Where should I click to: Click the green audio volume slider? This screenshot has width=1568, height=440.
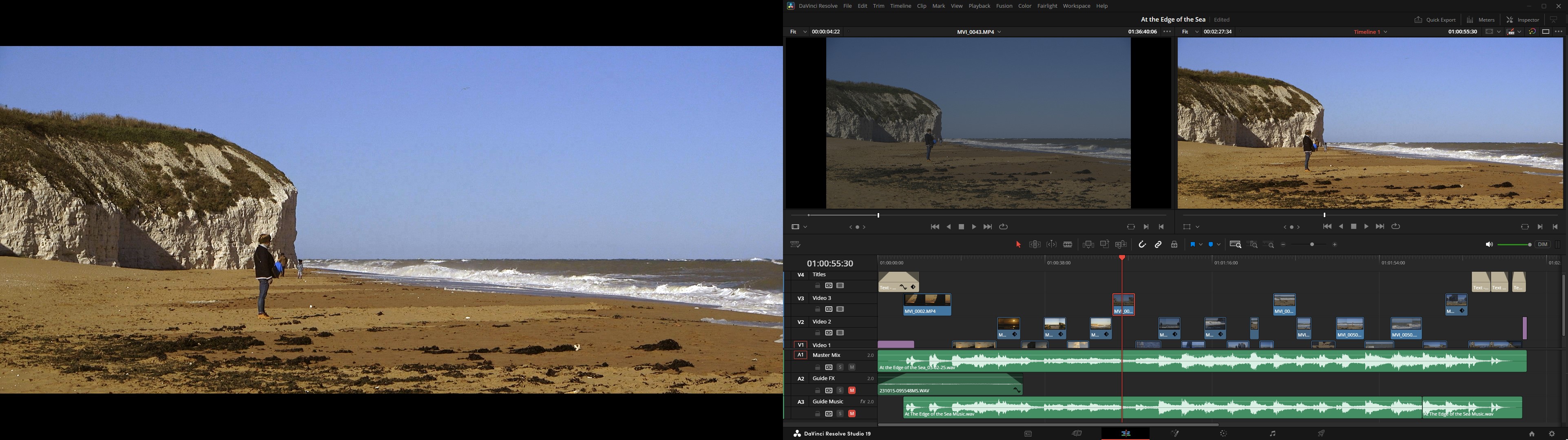pos(1514,244)
